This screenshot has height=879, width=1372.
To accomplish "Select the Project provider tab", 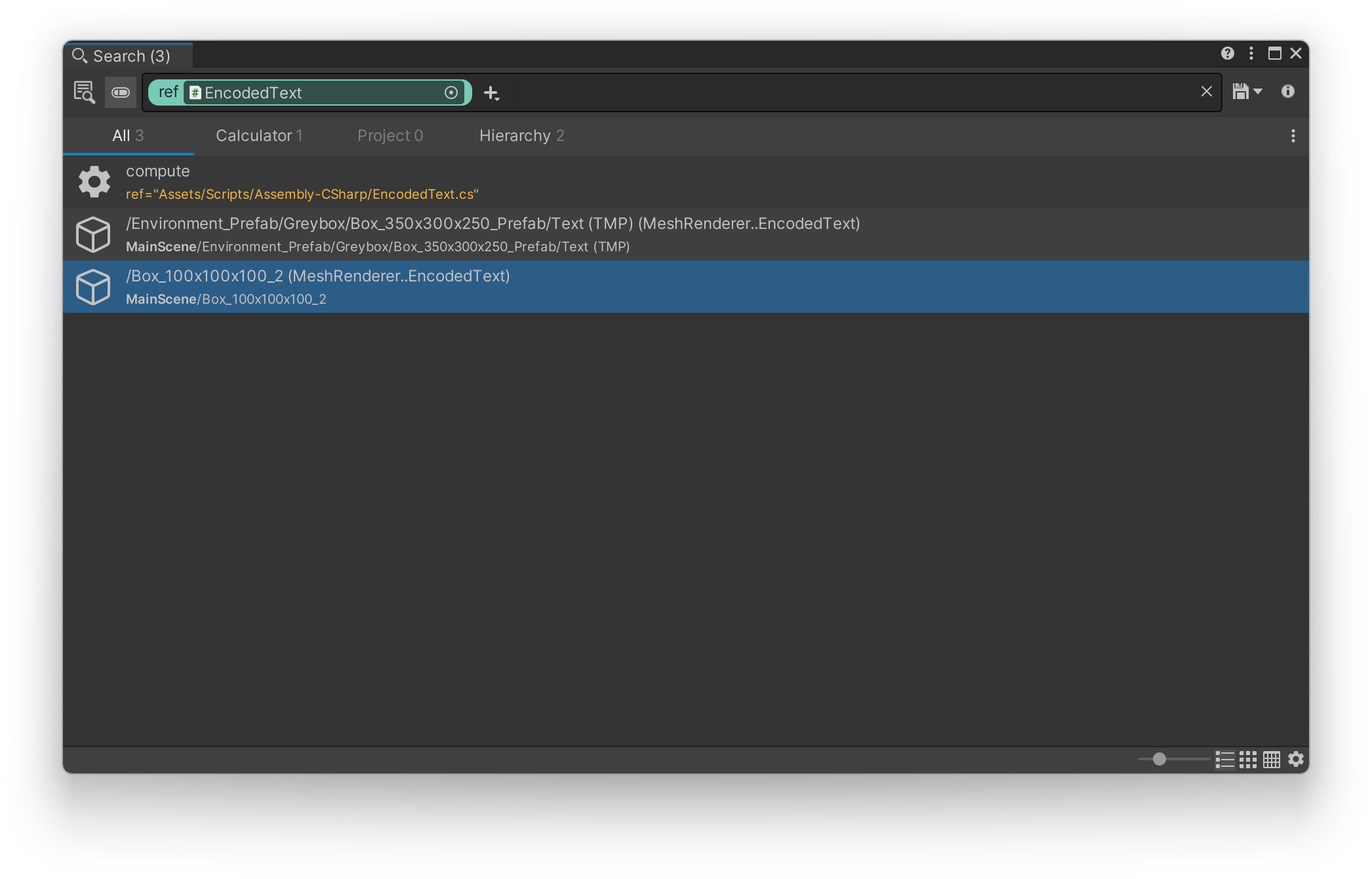I will pos(390,136).
